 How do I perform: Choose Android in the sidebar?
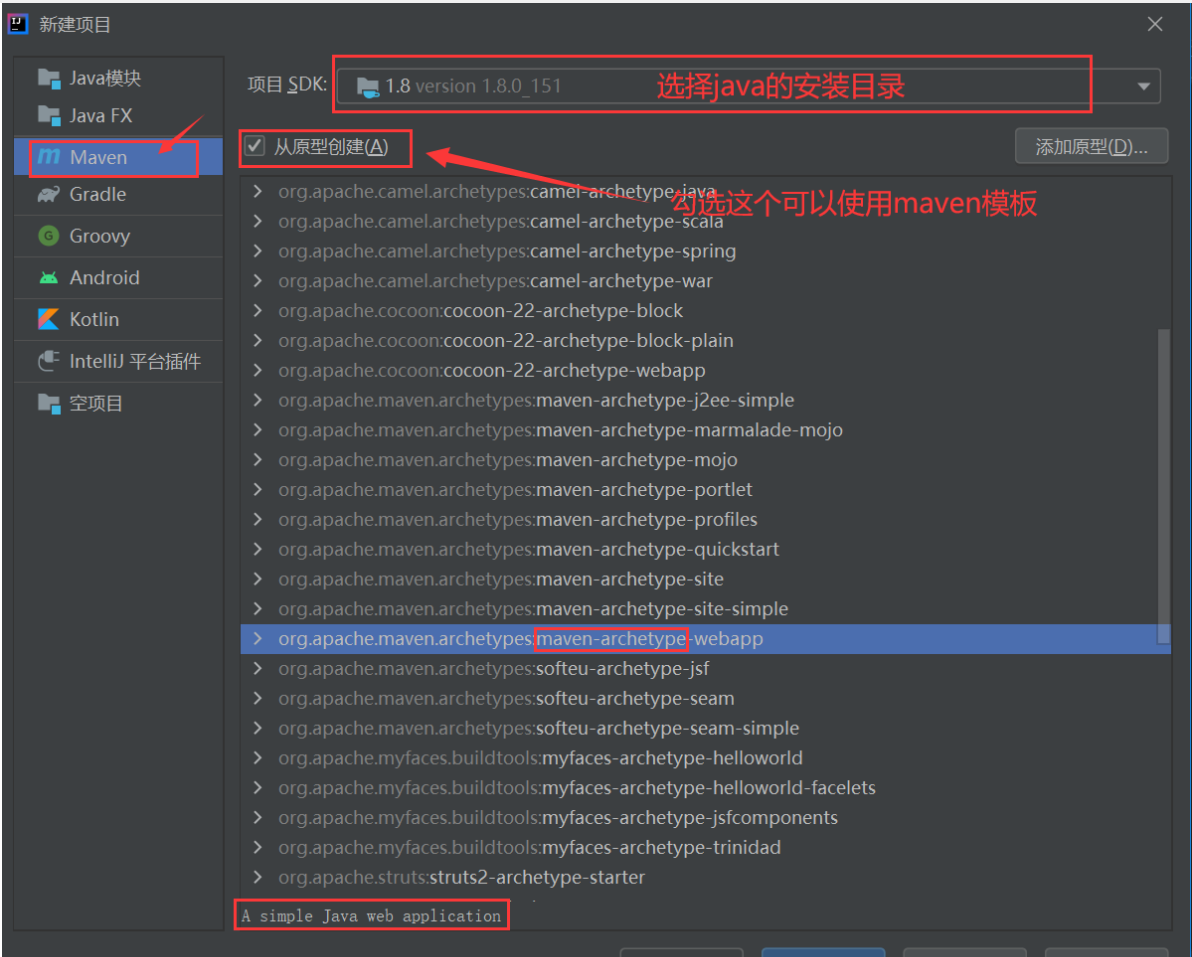[119, 277]
